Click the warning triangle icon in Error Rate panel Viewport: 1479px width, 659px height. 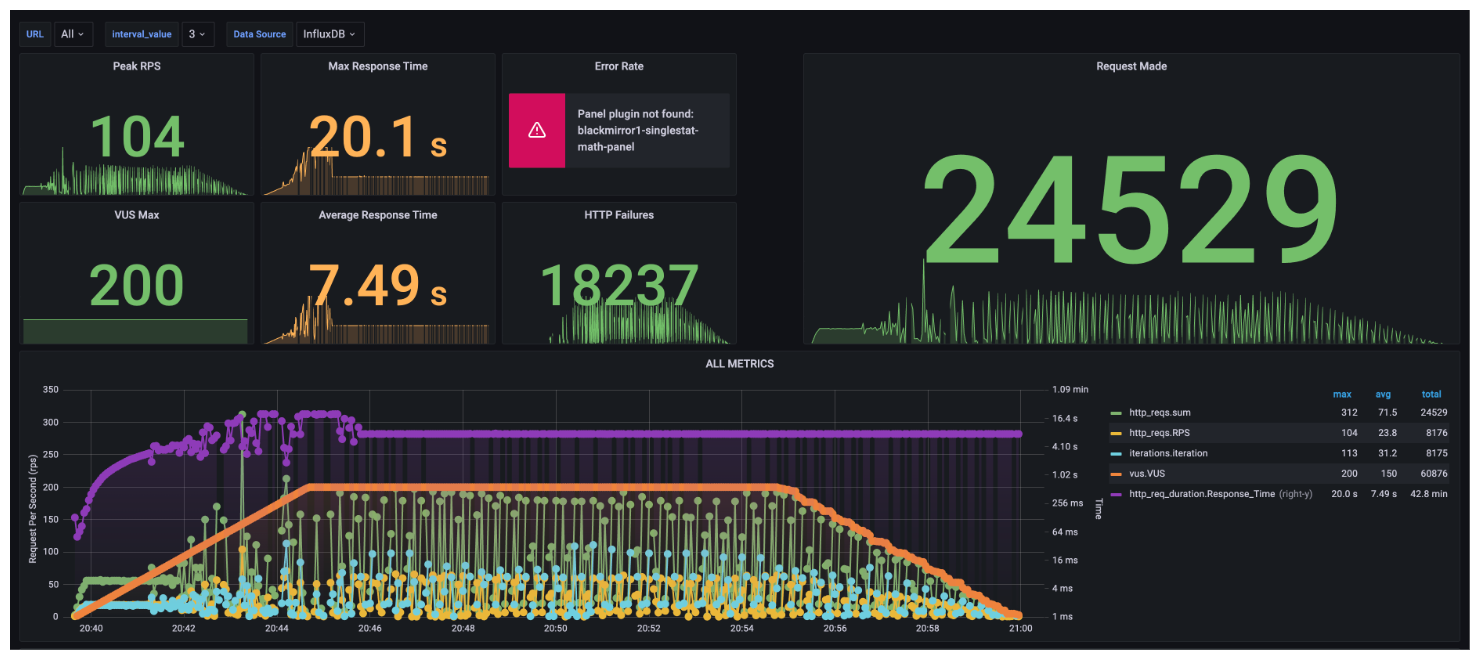click(537, 130)
